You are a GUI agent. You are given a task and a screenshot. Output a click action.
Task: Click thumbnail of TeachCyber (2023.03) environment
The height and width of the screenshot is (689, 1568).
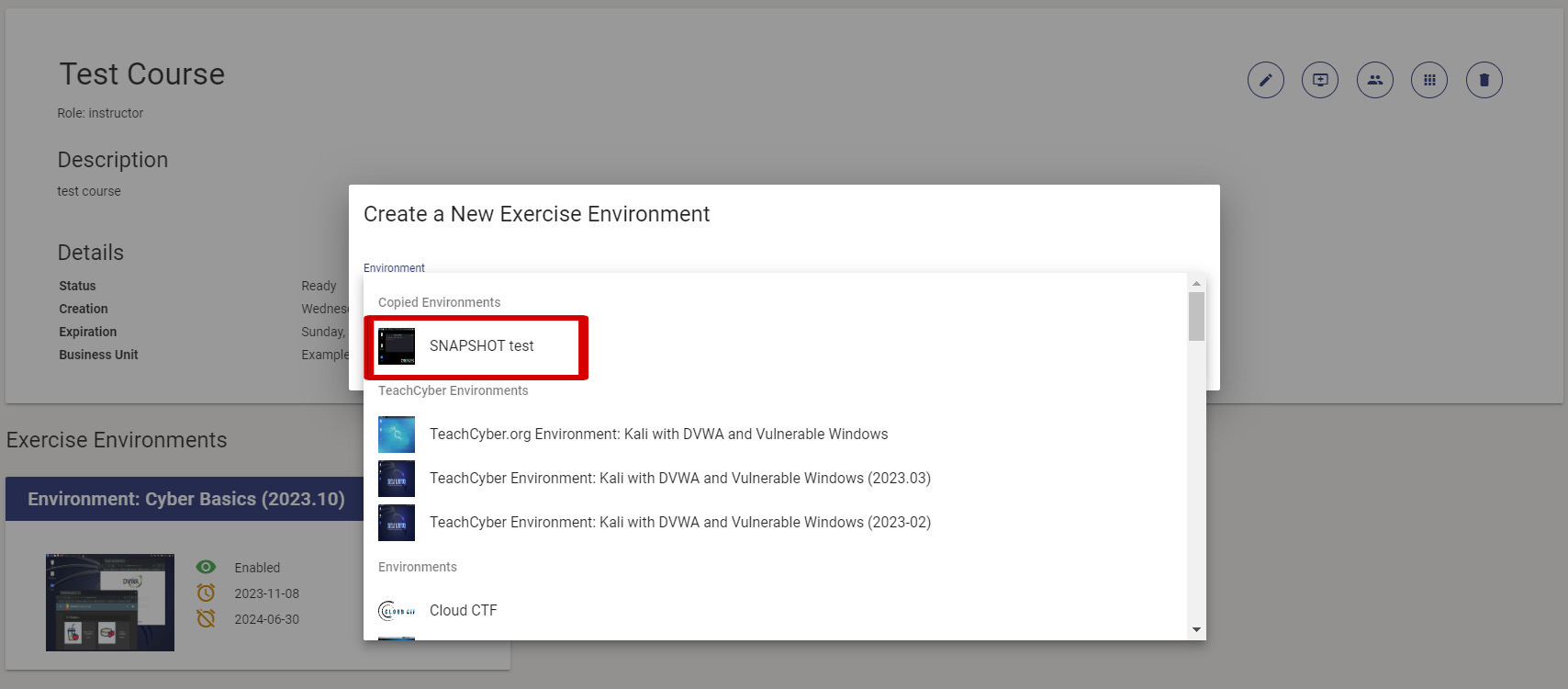397,479
